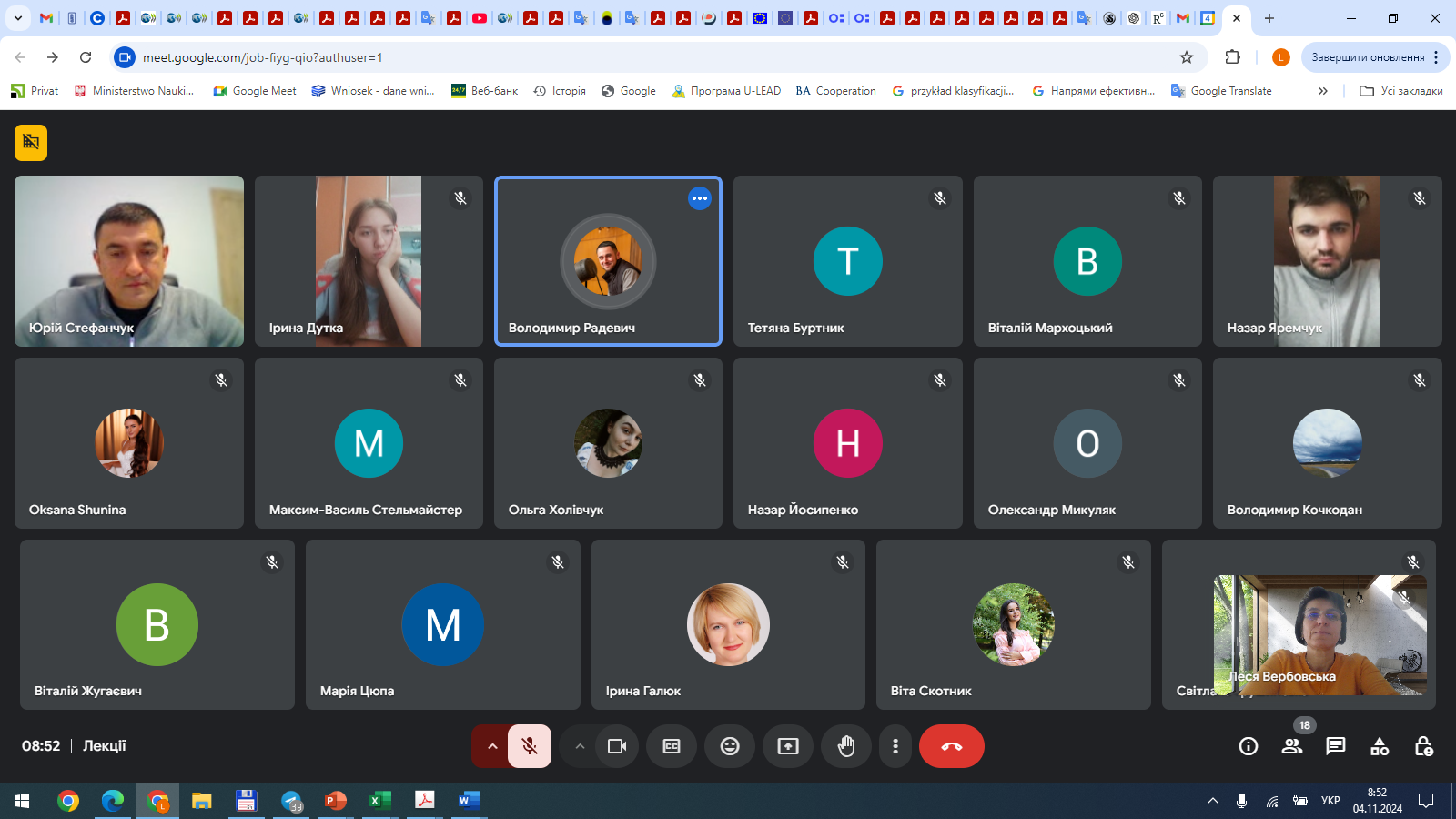Screen dimensions: 1456x819
Task: Click the raise hand icon
Action: tap(846, 746)
